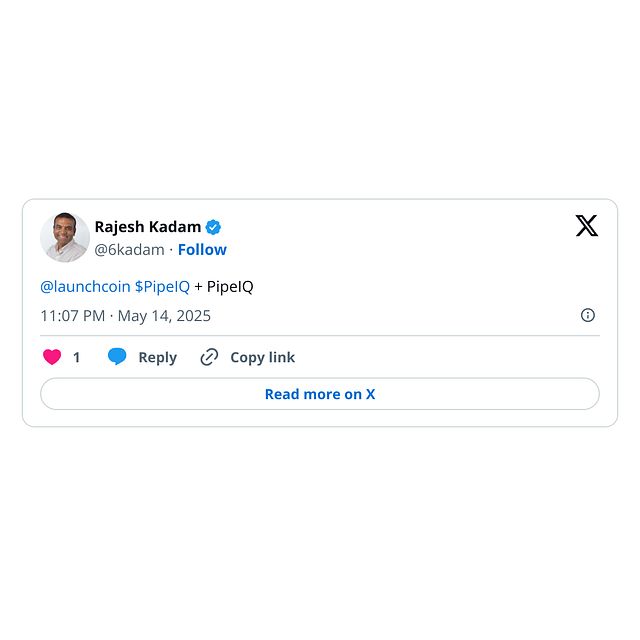Screen dimensions: 640x640
Task: Click the Copy link label
Action: pyautogui.click(x=262, y=358)
